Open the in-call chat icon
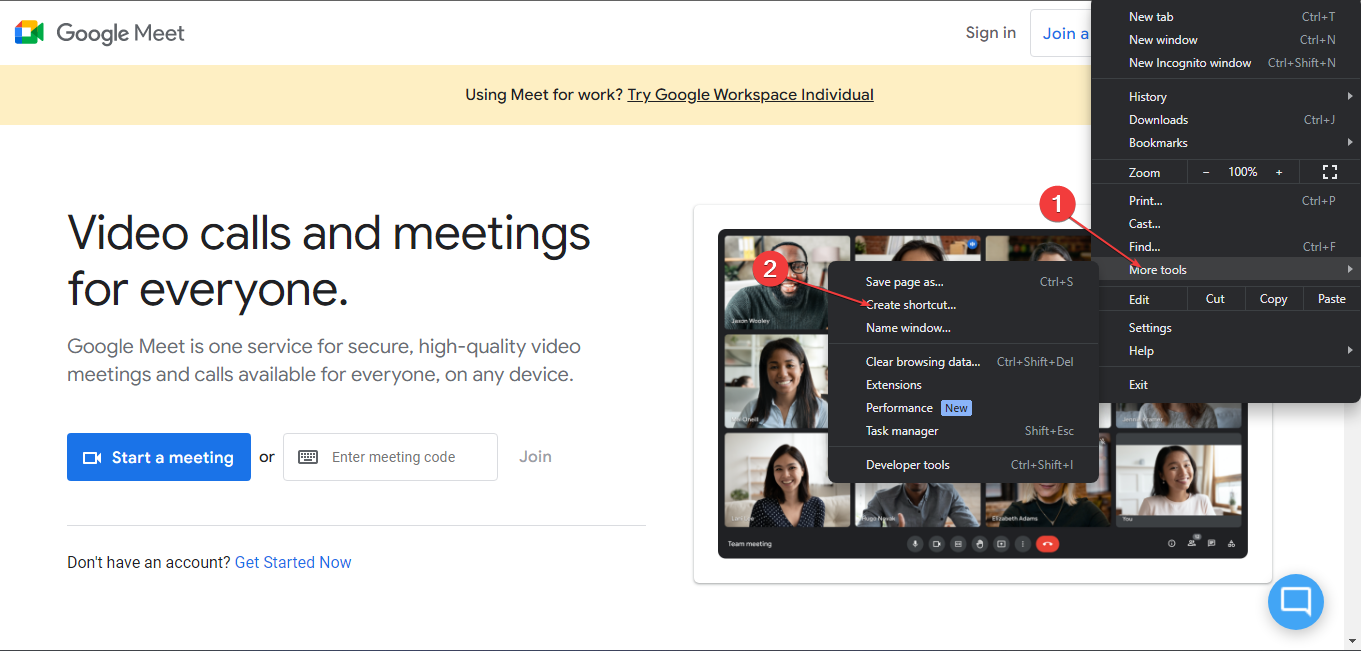The image size is (1361, 651). [x=1212, y=543]
